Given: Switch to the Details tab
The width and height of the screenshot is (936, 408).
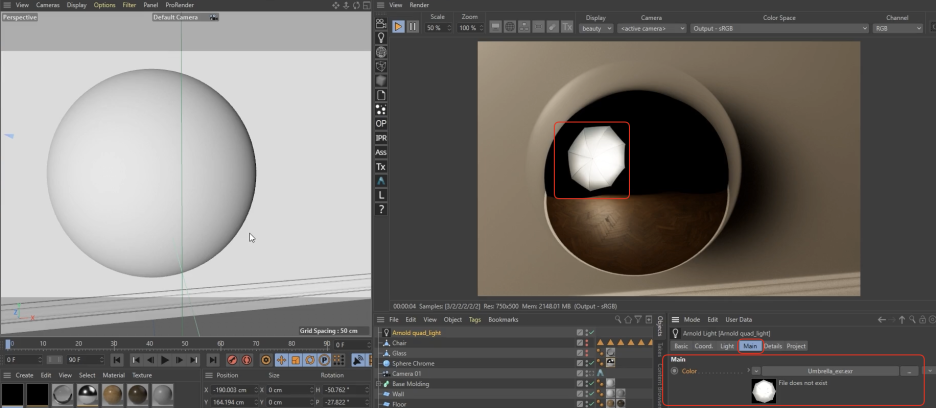Looking at the screenshot, I should (x=772, y=346).
